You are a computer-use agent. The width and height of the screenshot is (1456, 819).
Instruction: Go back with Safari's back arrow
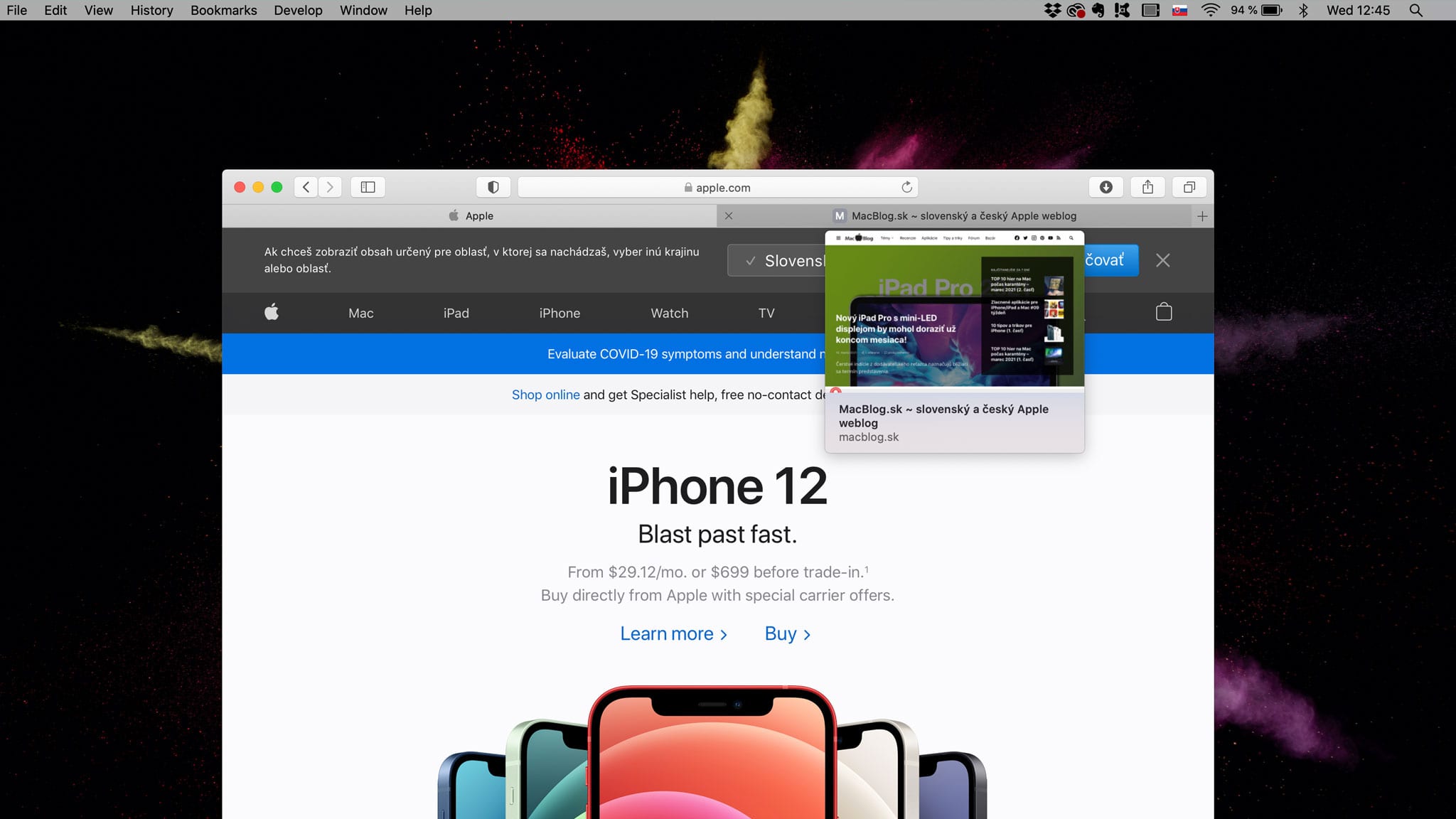point(306,187)
